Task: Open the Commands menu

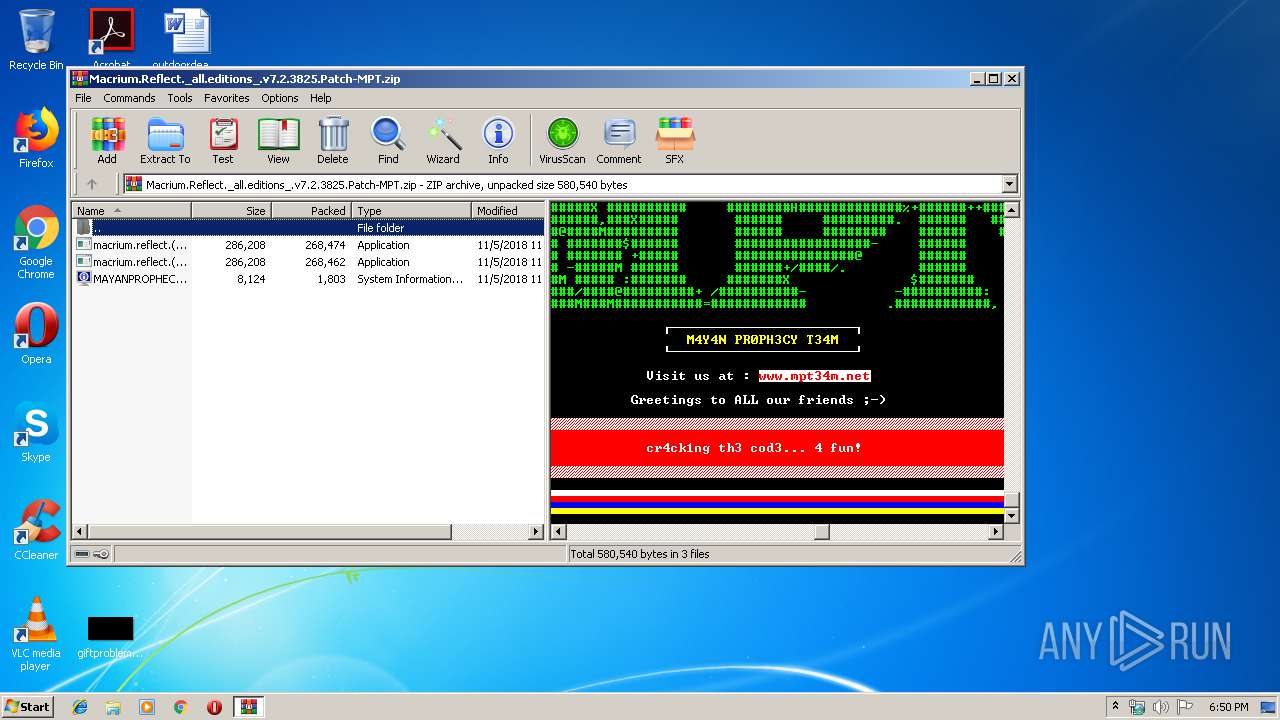Action: 129,98
